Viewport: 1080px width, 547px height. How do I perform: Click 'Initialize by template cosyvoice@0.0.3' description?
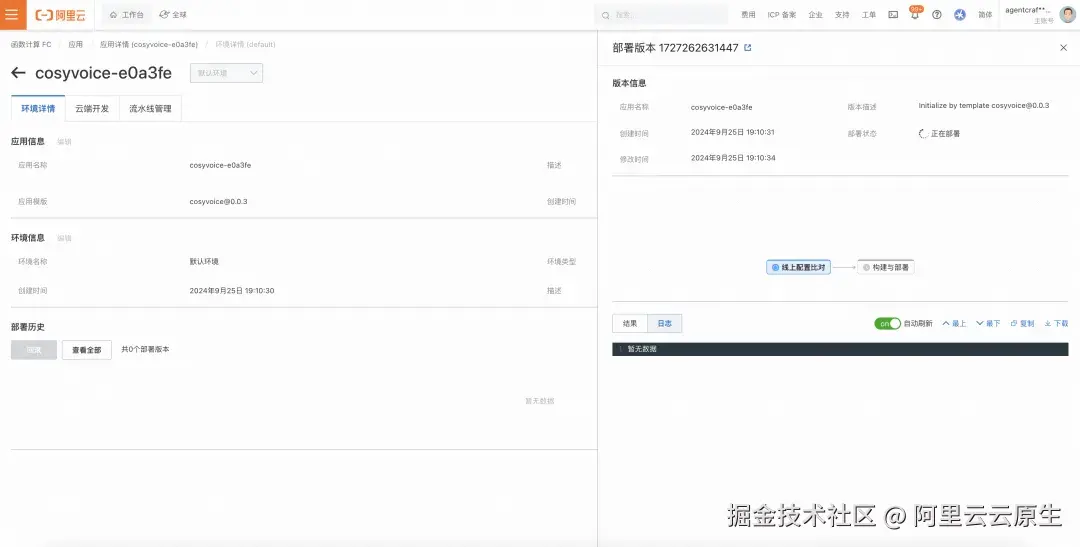click(984, 106)
